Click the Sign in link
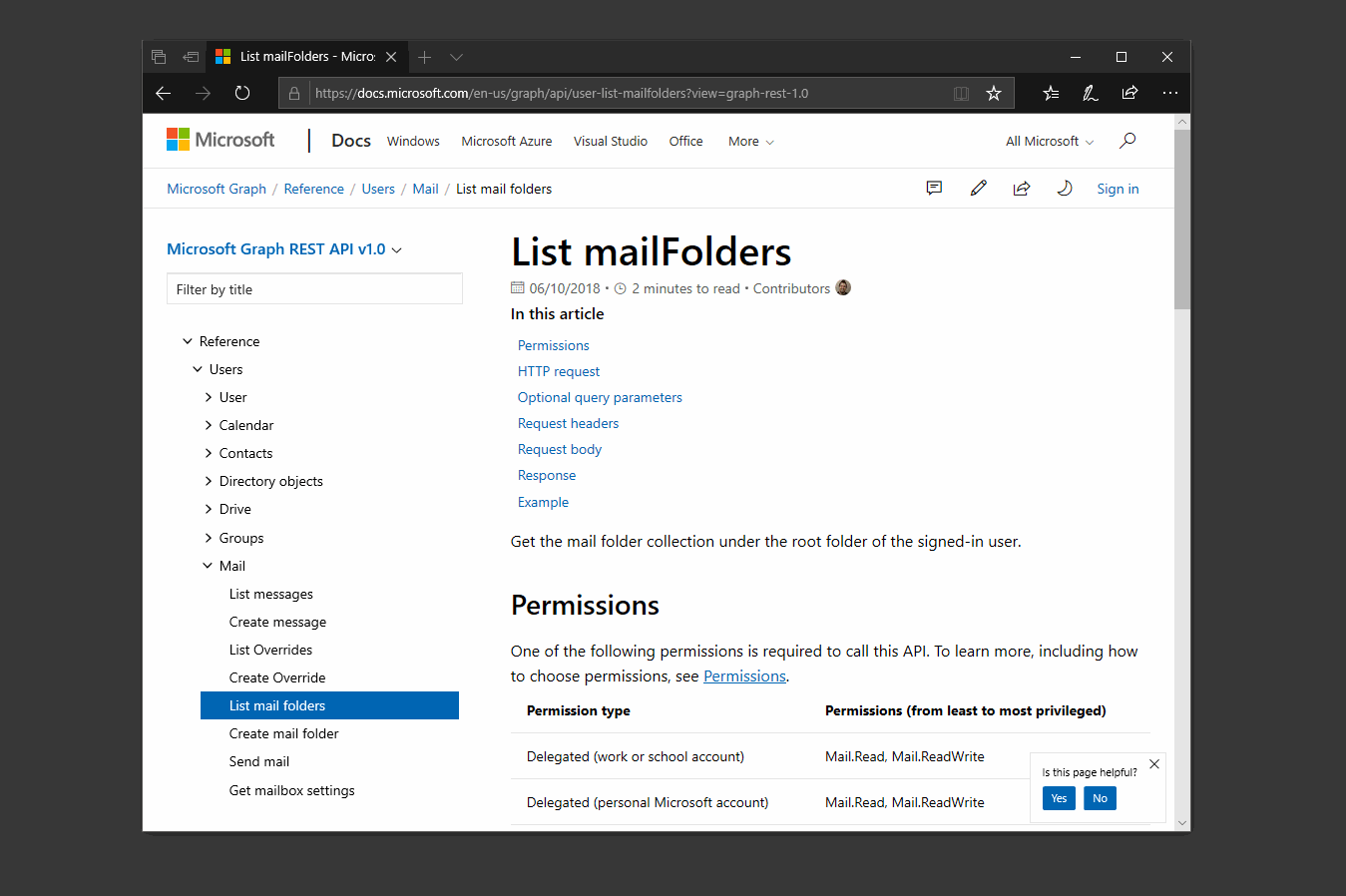The width and height of the screenshot is (1346, 896). 1118,189
